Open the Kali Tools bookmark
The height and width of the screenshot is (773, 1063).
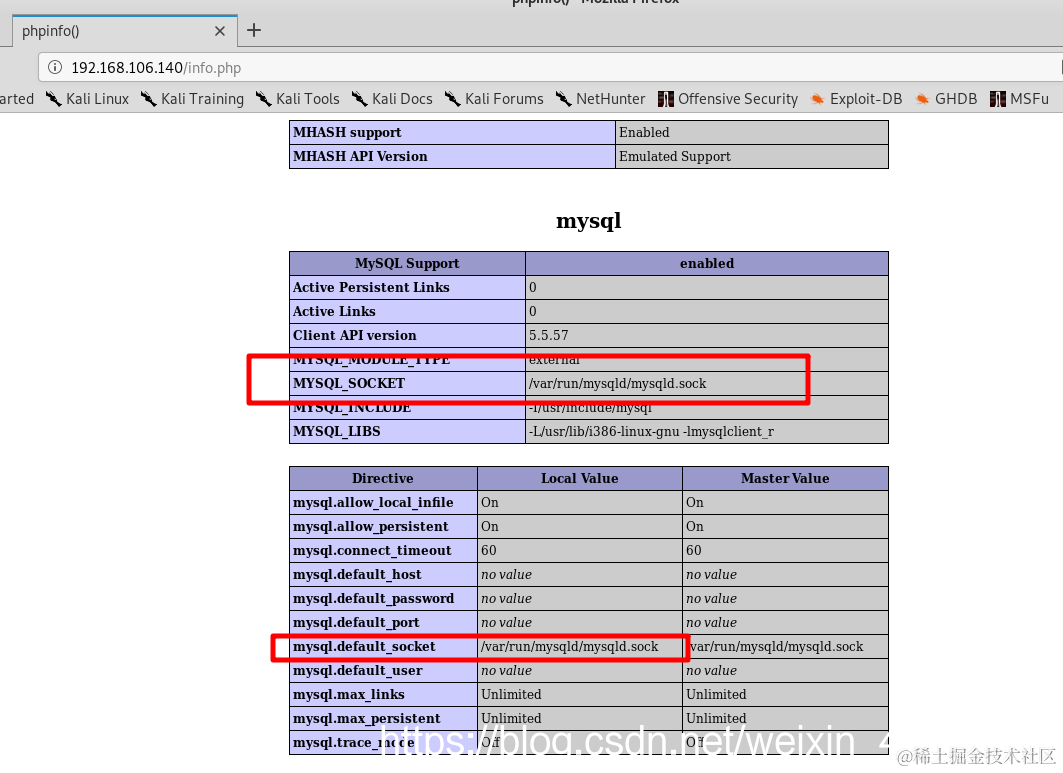click(x=298, y=99)
